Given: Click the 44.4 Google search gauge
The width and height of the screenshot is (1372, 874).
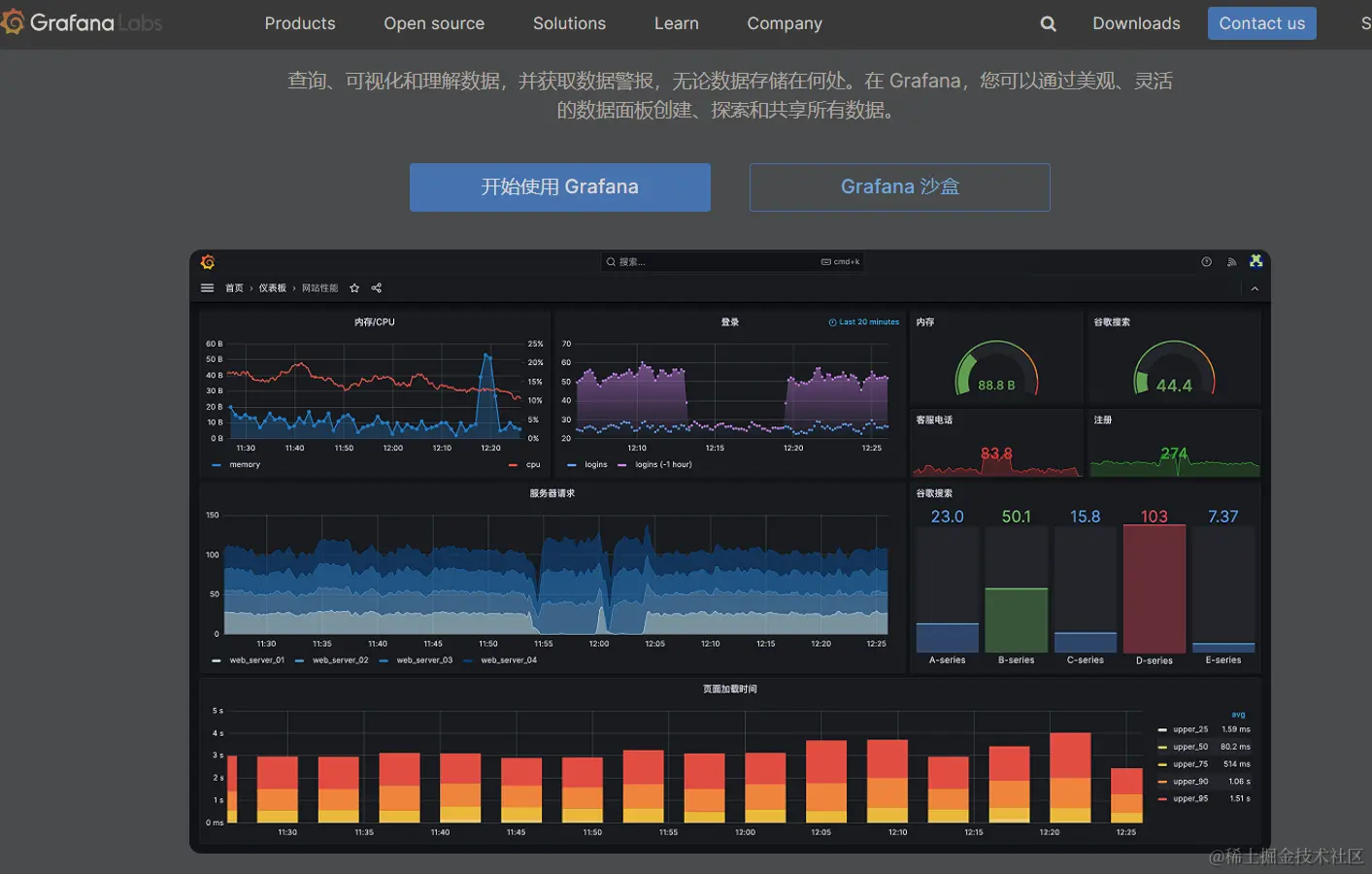Looking at the screenshot, I should tap(1174, 368).
